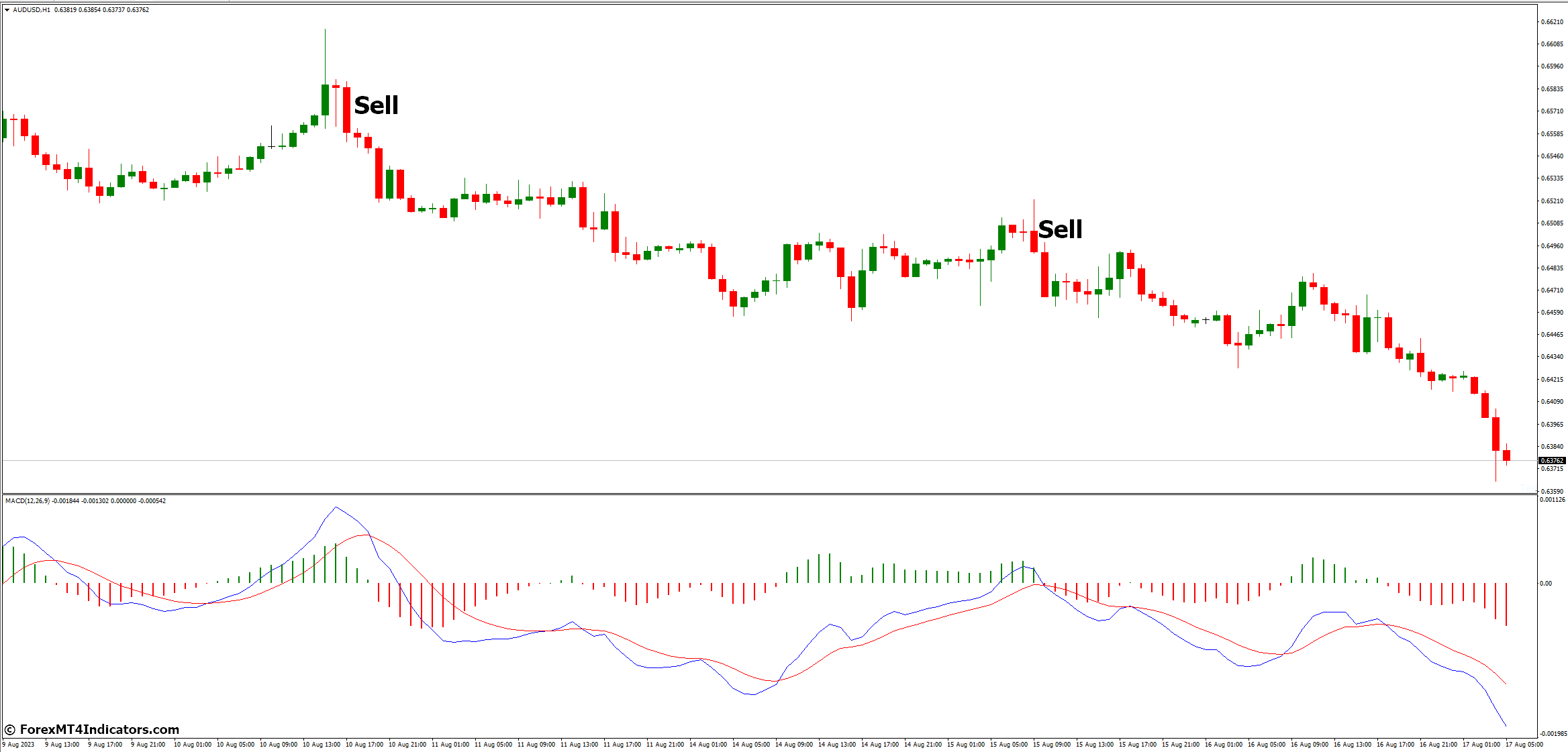This screenshot has height=752, width=1568.
Task: Click the 0.64710 price axis label
Action: (x=1552, y=290)
